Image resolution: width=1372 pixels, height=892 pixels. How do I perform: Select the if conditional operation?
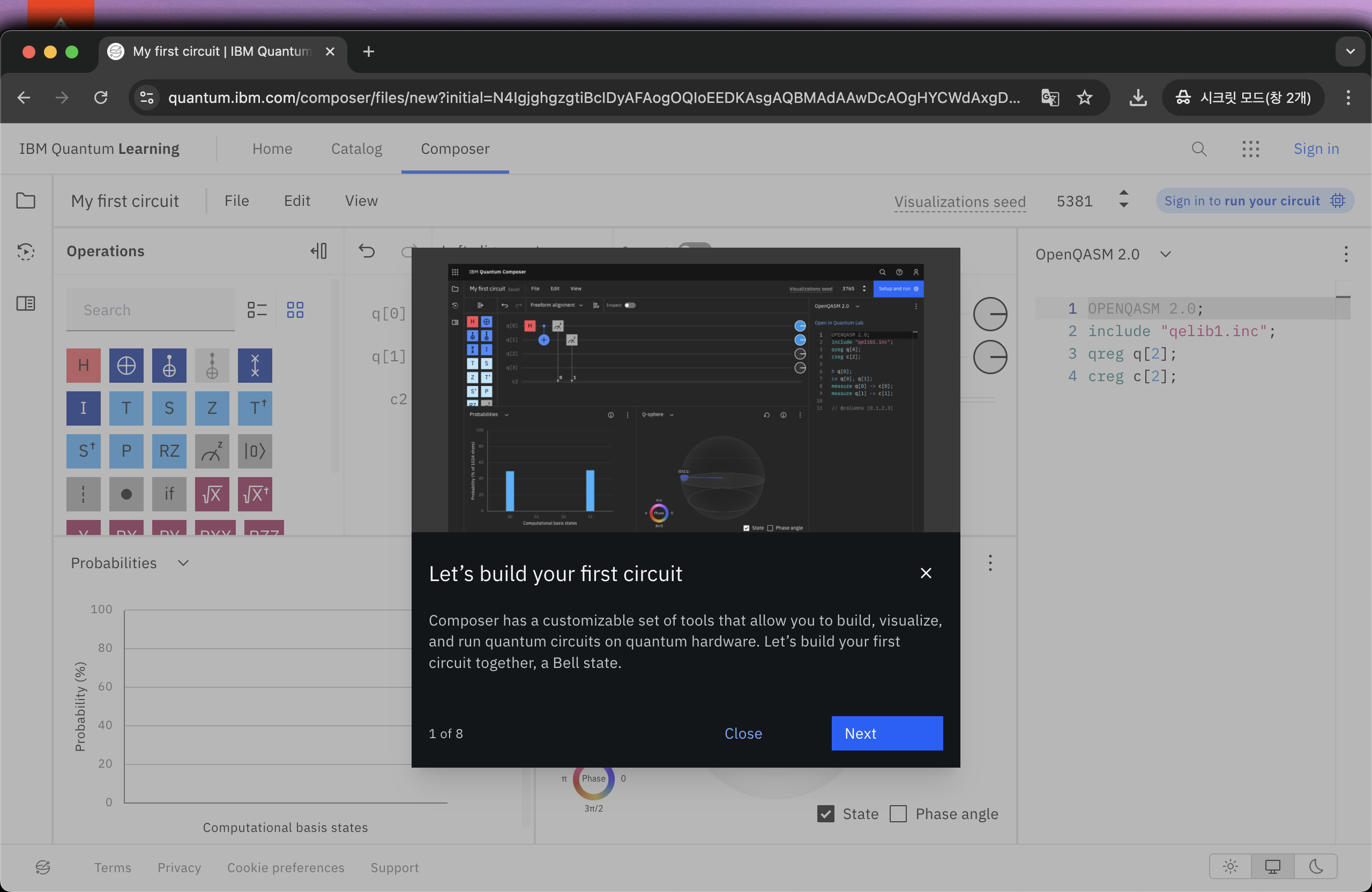169,494
